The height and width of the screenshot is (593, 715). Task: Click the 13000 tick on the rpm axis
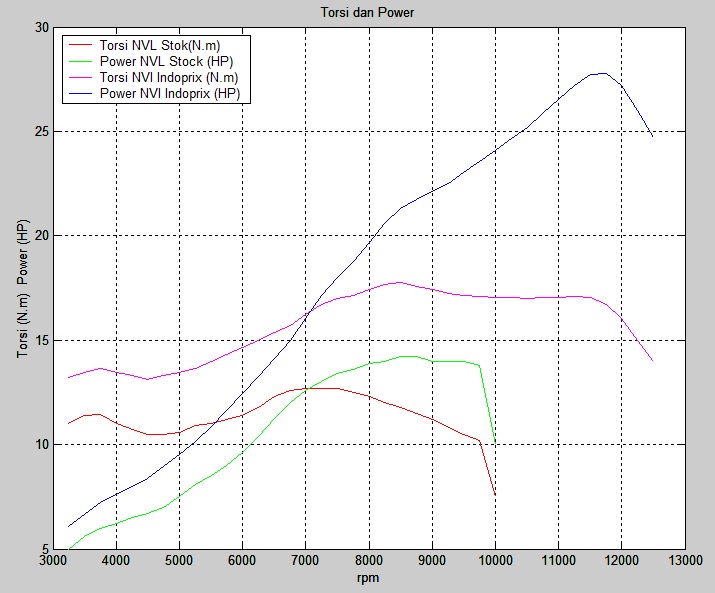[x=684, y=561]
